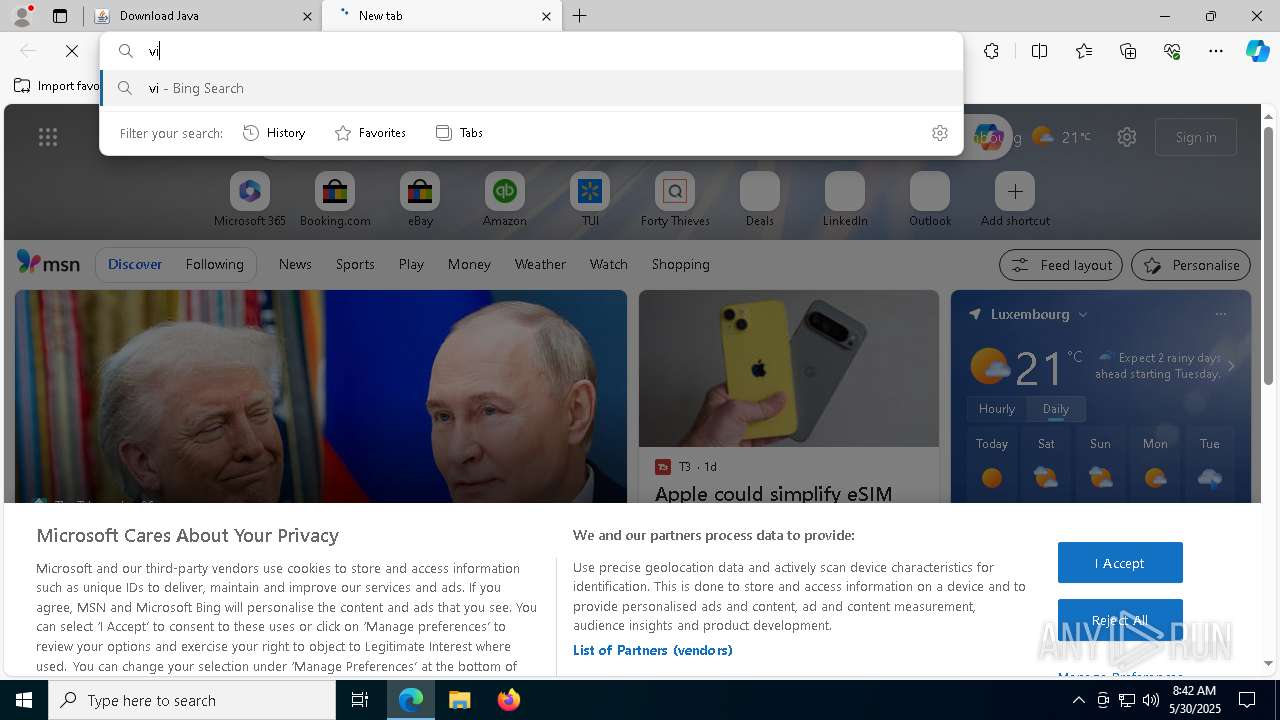This screenshot has height=720, width=1280.
Task: Open the Shopping menu item
Action: (681, 264)
